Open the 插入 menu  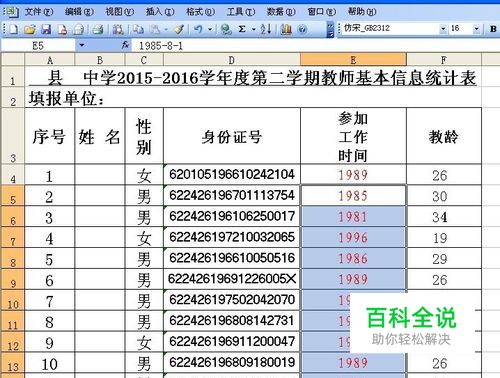[x=160, y=12]
